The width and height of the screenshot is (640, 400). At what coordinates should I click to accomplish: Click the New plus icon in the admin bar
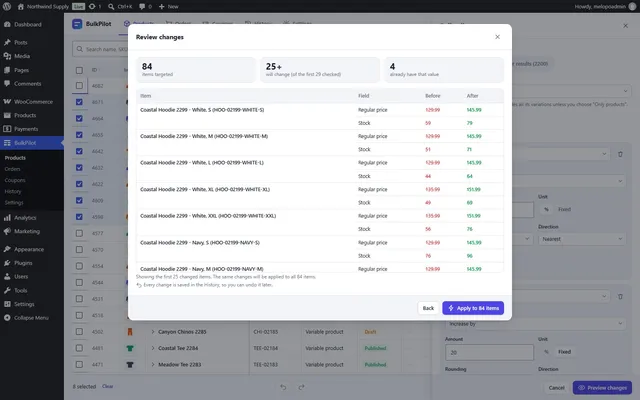pos(162,7)
